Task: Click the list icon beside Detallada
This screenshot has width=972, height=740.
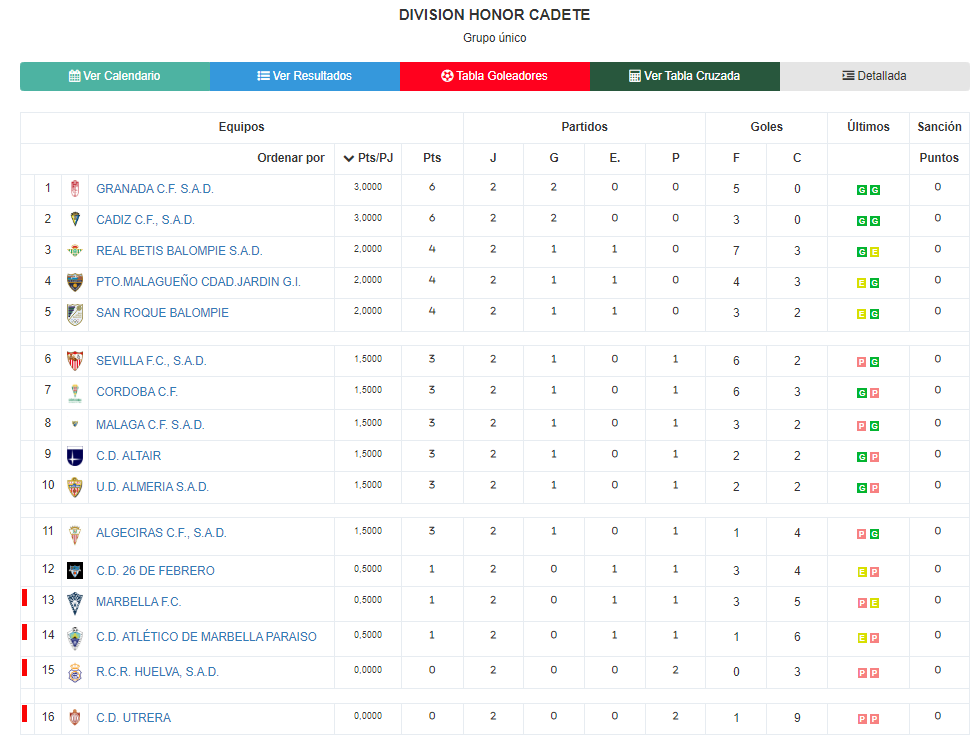Action: point(848,76)
